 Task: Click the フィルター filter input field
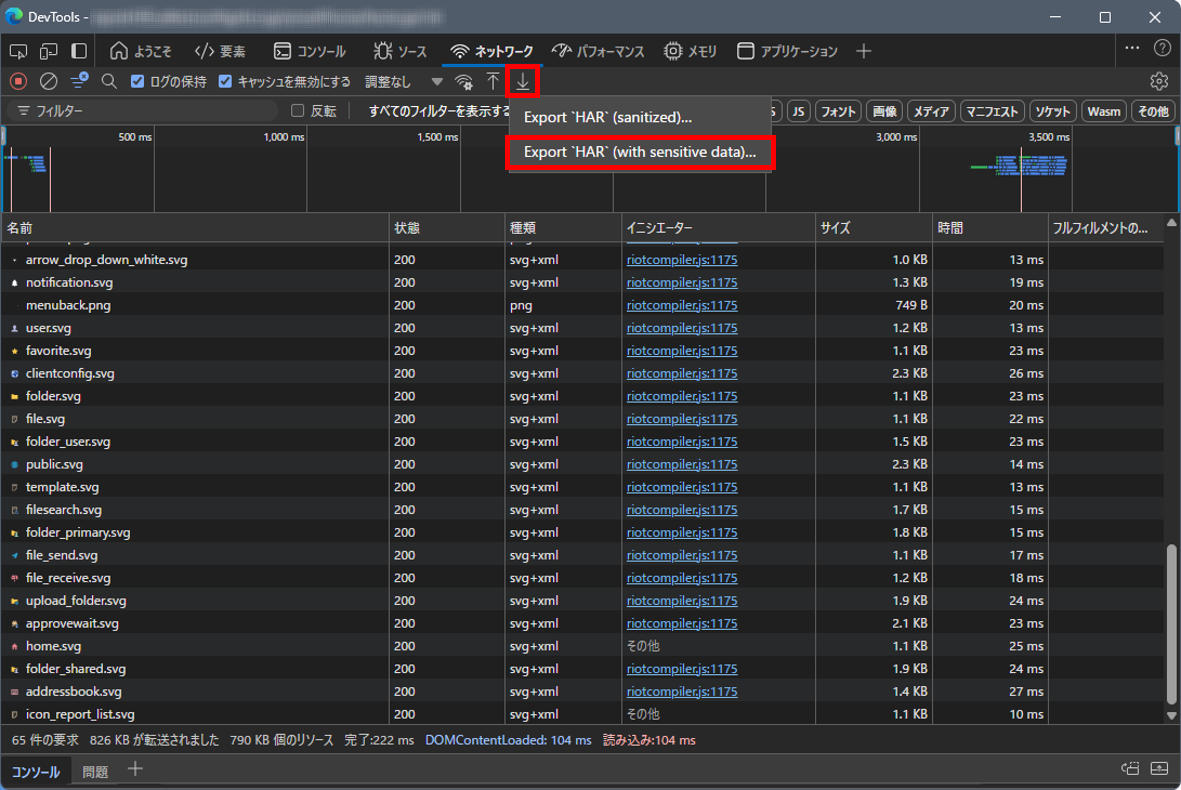143,111
